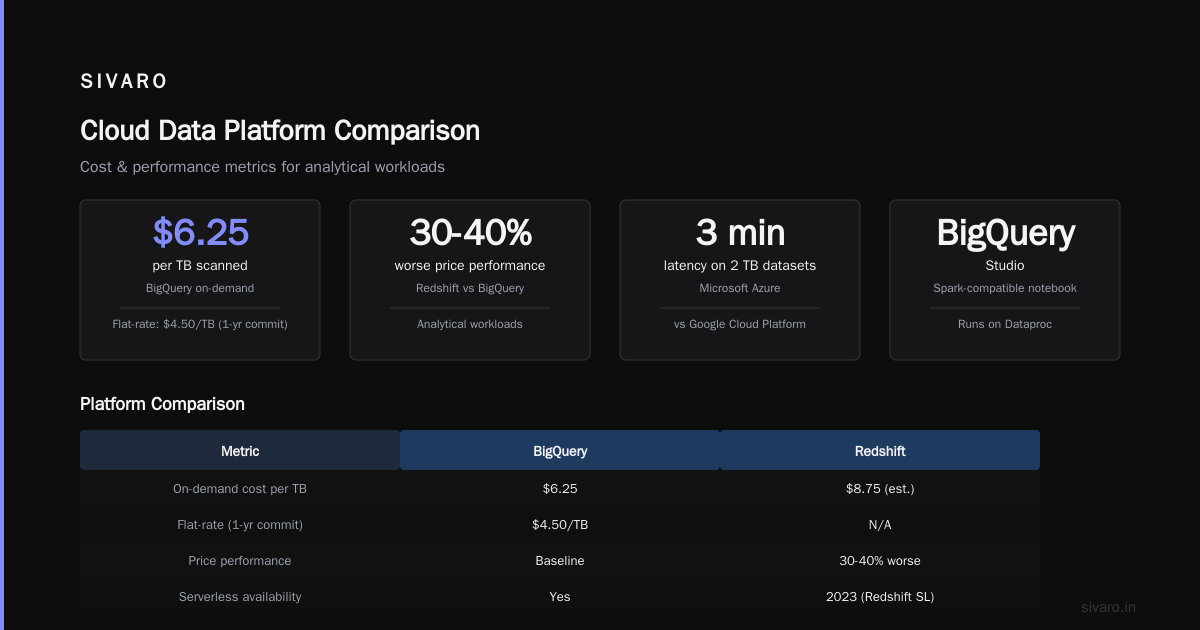The image size is (1200, 630).
Task: Click the 30-40% headline figure
Action: [470, 232]
